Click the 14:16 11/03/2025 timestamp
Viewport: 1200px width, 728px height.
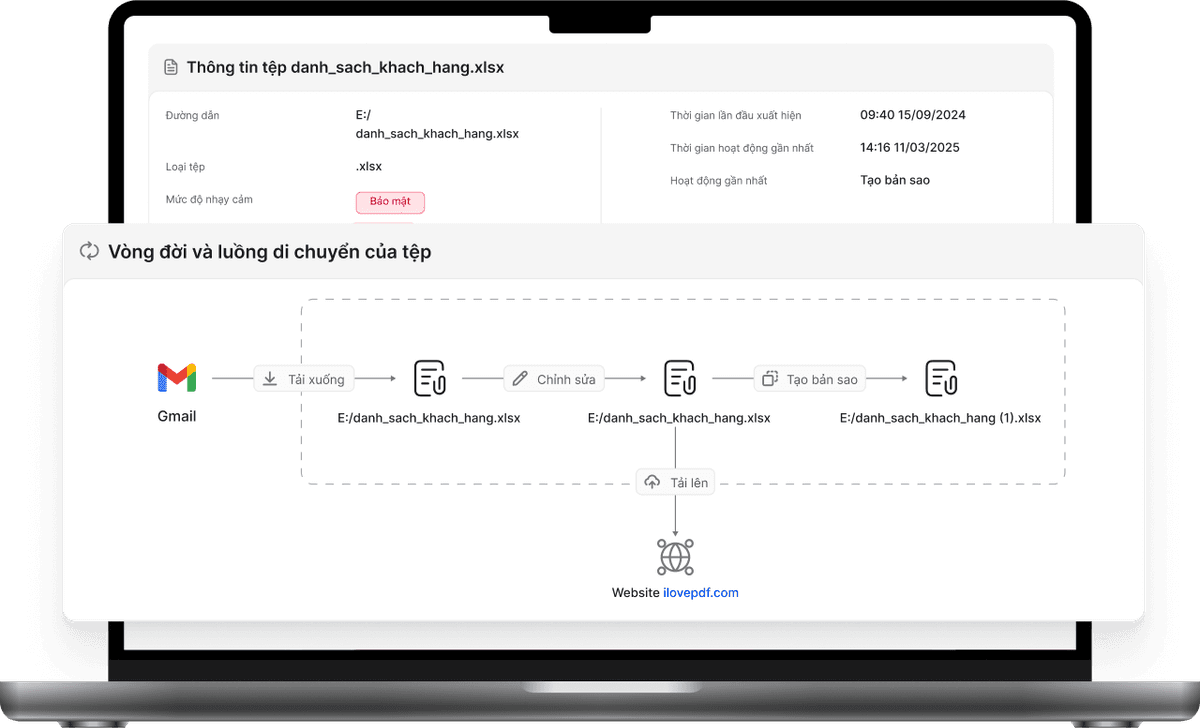pos(910,147)
